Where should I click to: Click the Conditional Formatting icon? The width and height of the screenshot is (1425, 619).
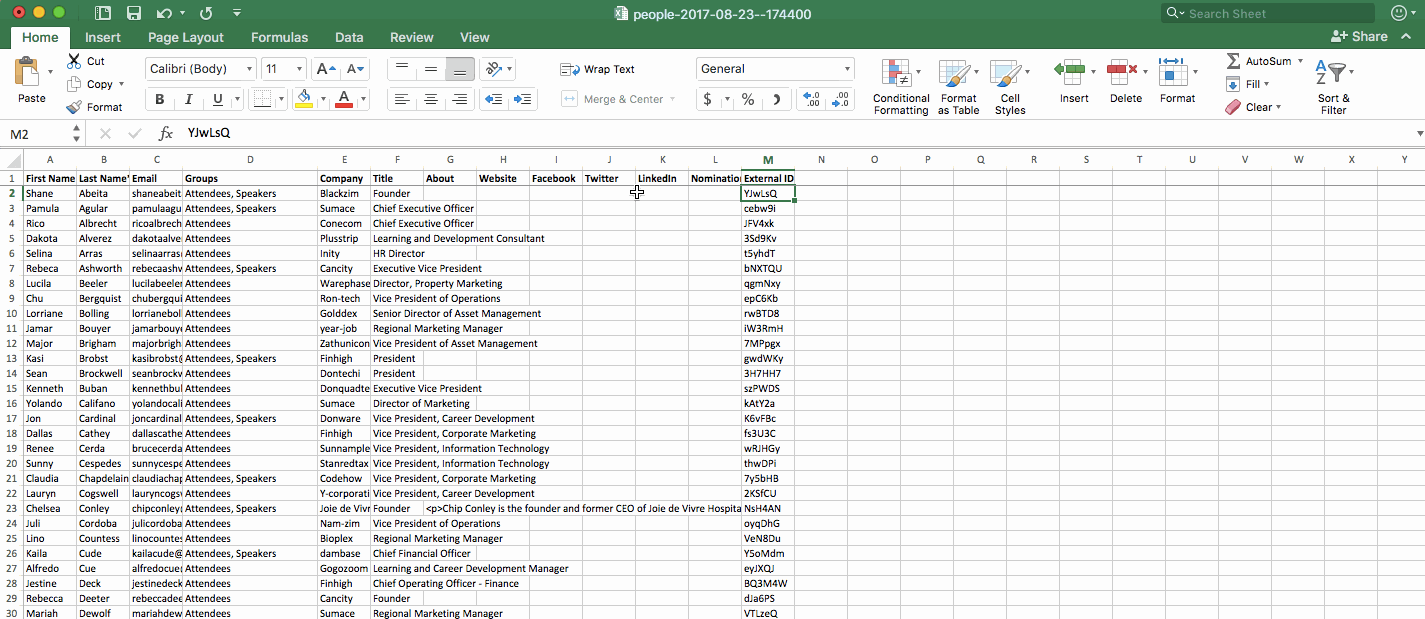pyautogui.click(x=896, y=73)
